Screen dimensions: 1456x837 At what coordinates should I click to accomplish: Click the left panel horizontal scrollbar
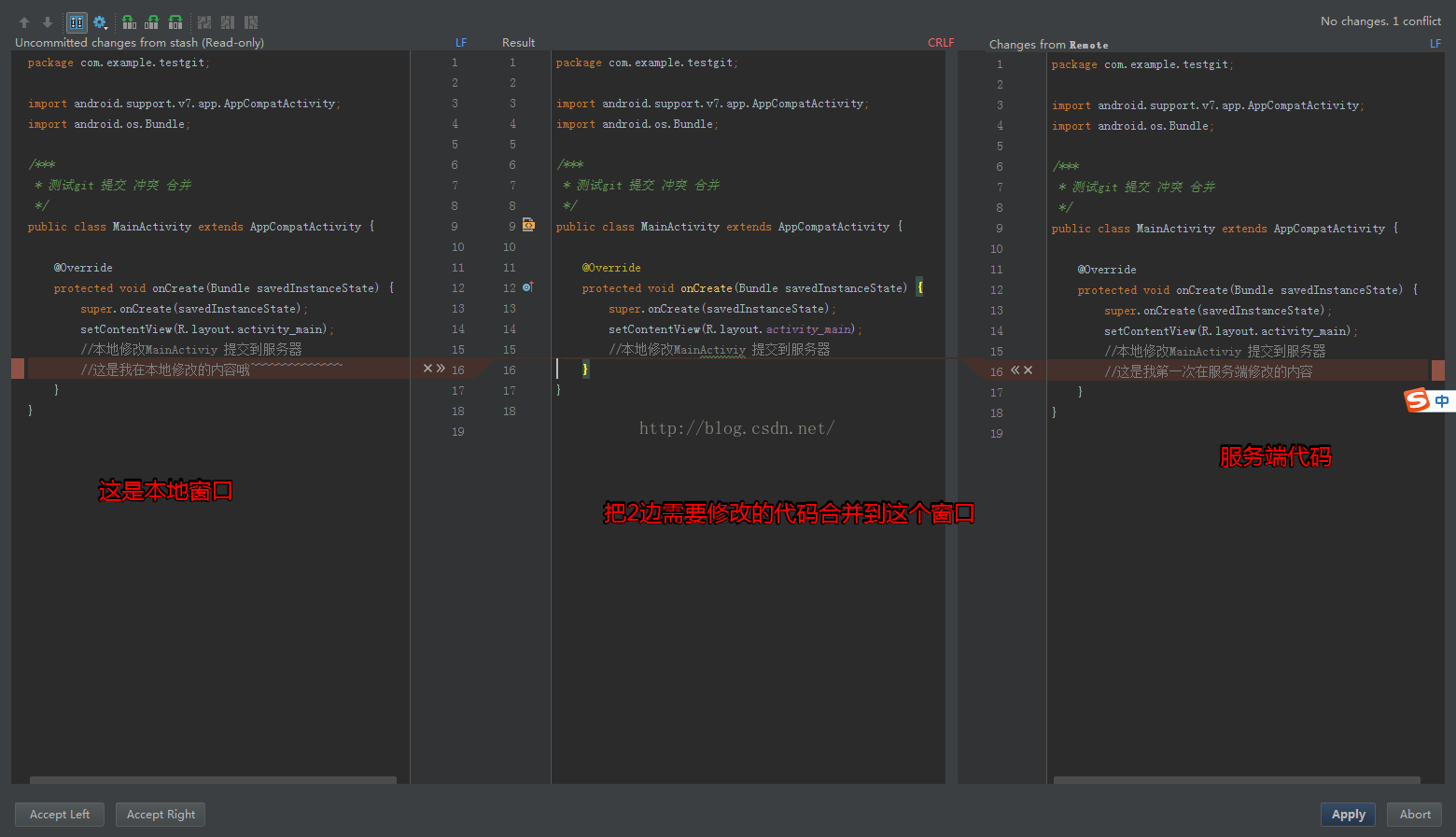tap(213, 780)
